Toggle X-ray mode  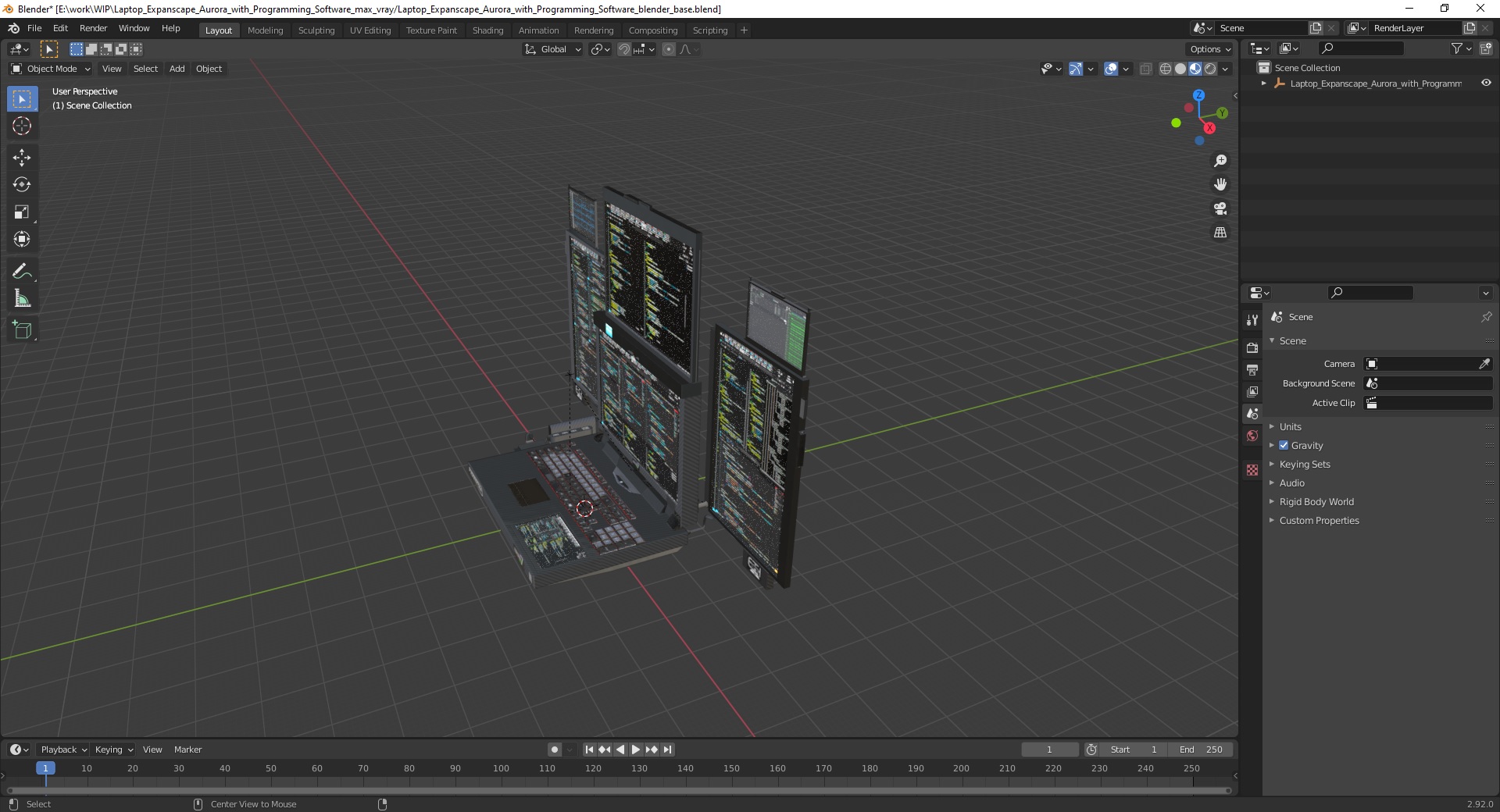(1145, 69)
